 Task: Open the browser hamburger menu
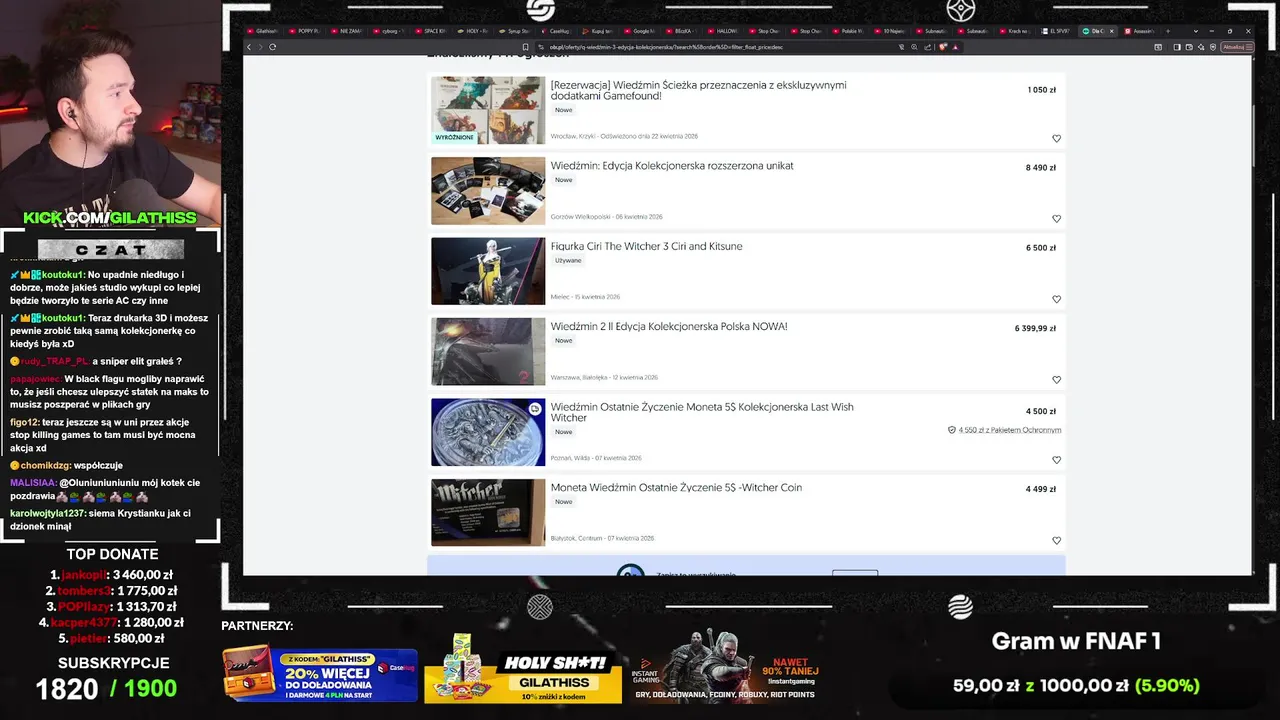pyautogui.click(x=1248, y=47)
